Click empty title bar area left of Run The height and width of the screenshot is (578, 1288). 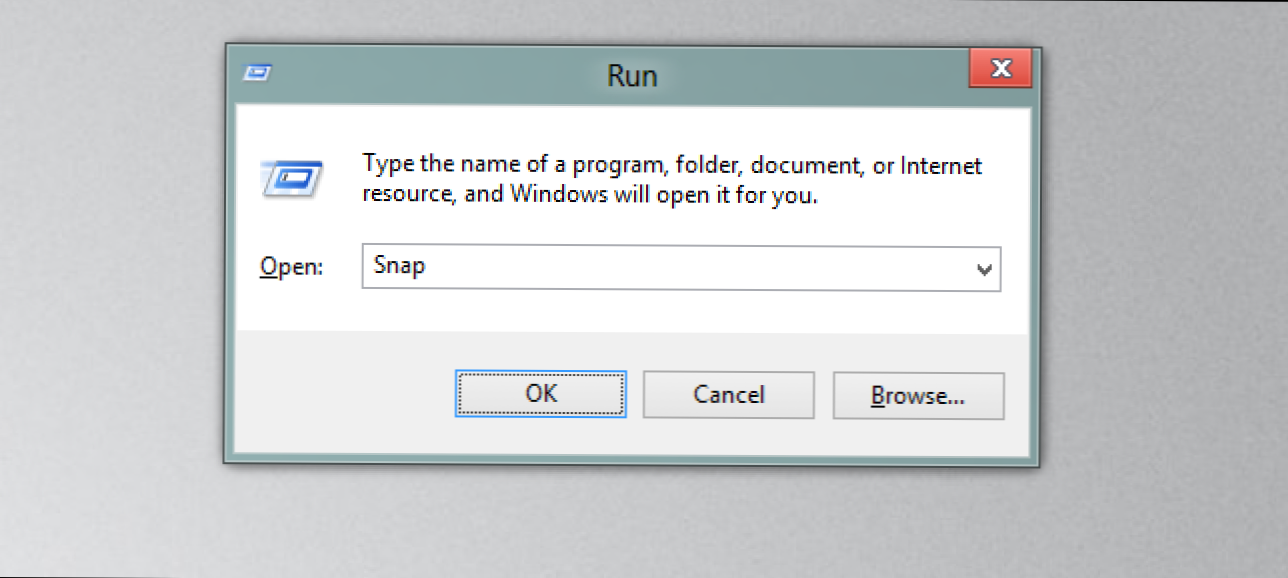pyautogui.click(x=430, y=74)
